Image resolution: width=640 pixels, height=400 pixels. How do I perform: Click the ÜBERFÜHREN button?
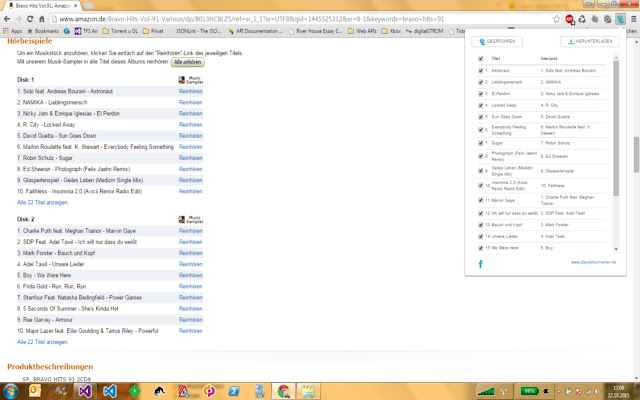coord(497,41)
